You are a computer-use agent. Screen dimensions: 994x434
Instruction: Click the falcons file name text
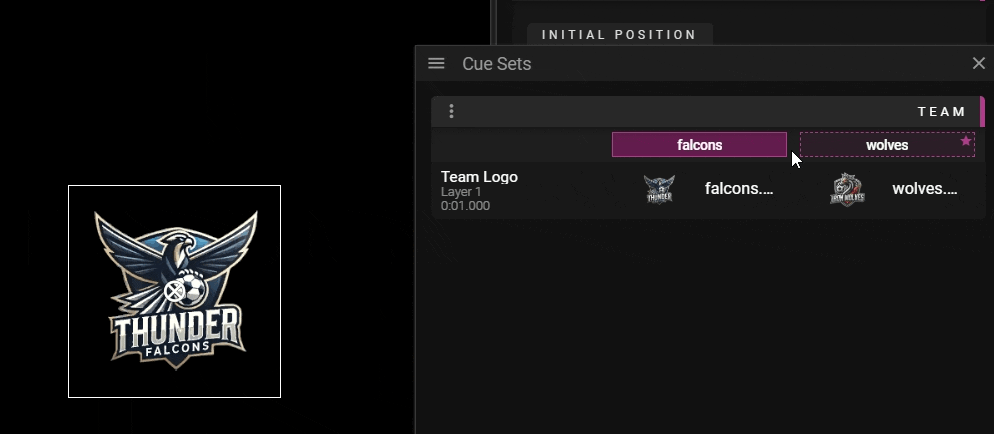click(x=739, y=189)
